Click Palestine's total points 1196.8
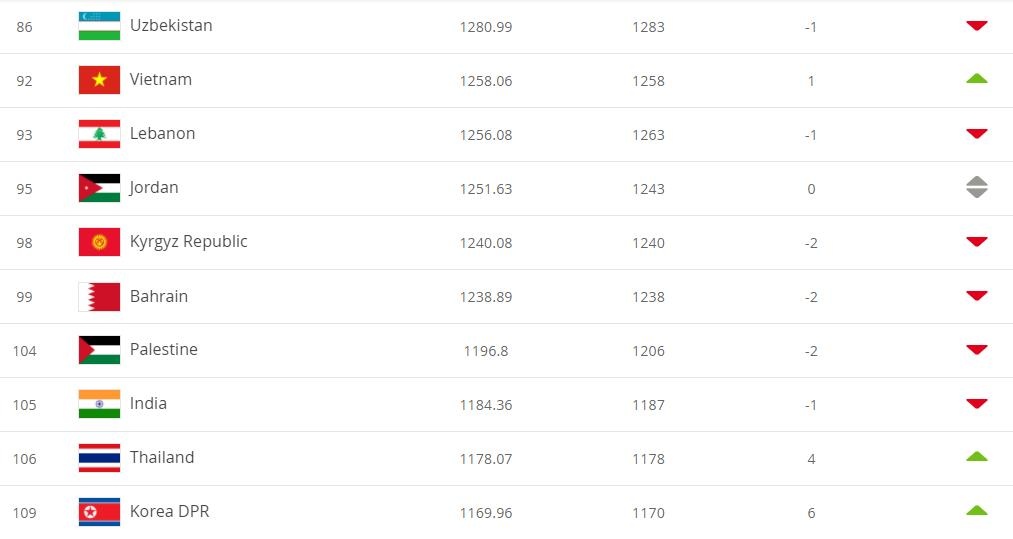Image resolution: width=1013 pixels, height=539 pixels. click(485, 351)
